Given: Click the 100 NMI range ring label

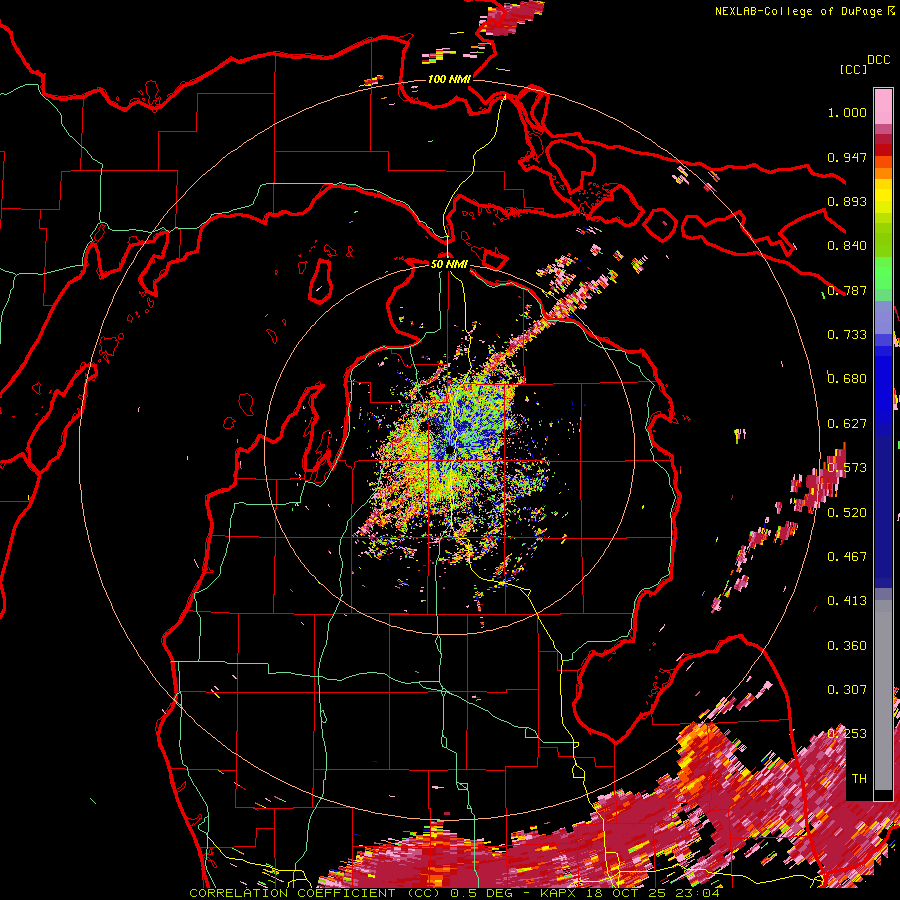Looking at the screenshot, I should (x=449, y=79).
